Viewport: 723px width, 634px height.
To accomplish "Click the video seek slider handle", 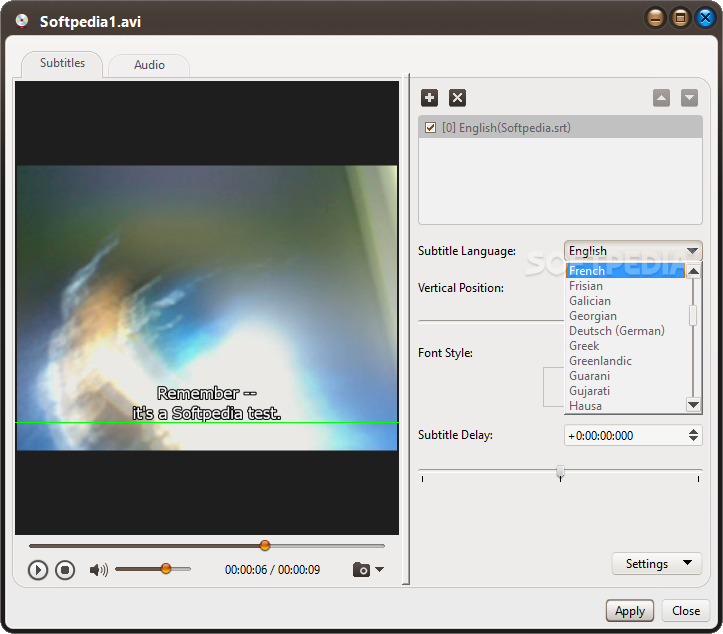I will [265, 545].
